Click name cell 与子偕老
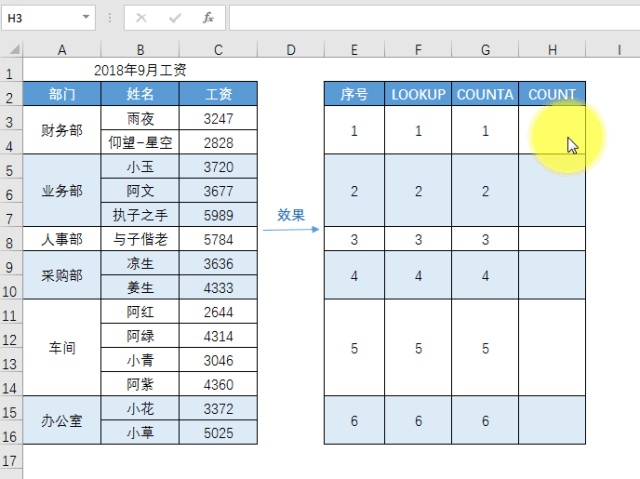The width and height of the screenshot is (640, 479). 140,239
